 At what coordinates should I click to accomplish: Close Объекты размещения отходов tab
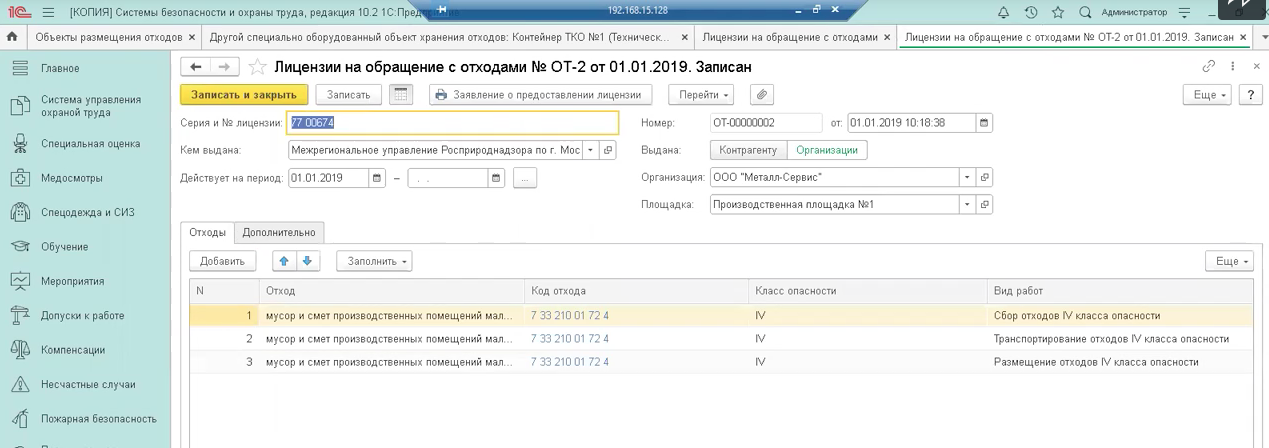[x=192, y=37]
